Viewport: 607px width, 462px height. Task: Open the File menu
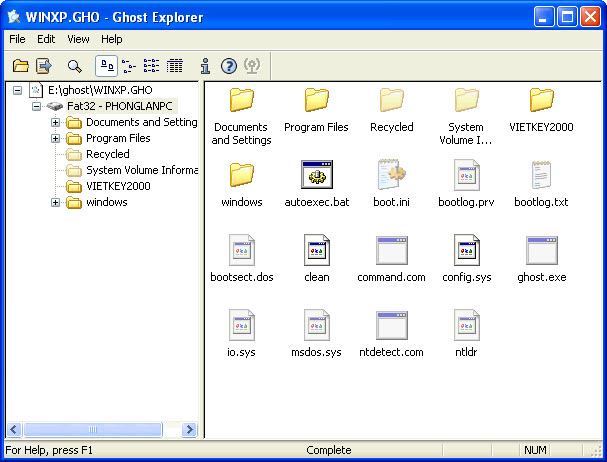[x=17, y=39]
